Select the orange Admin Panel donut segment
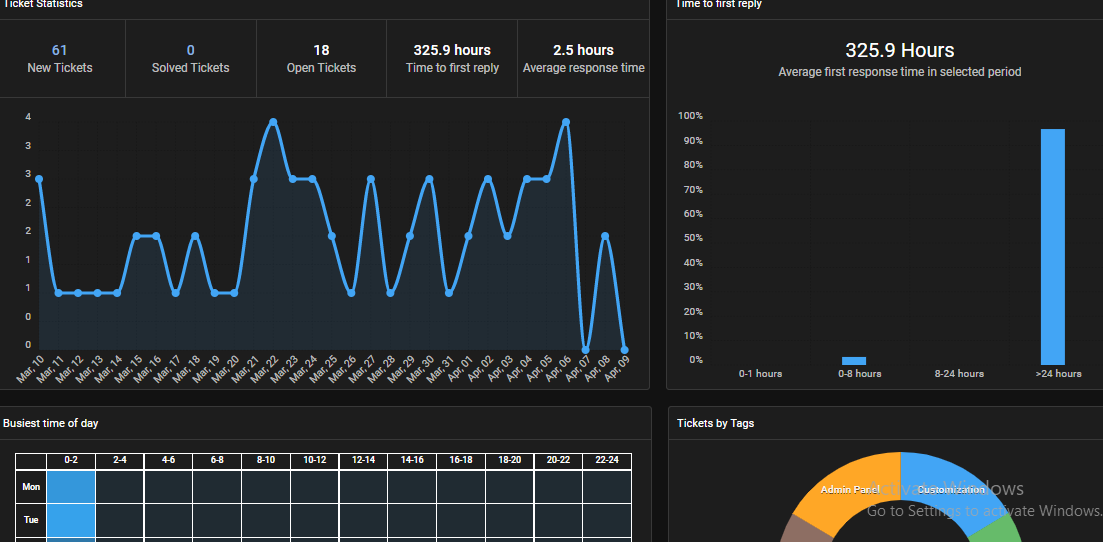 [x=850, y=488]
